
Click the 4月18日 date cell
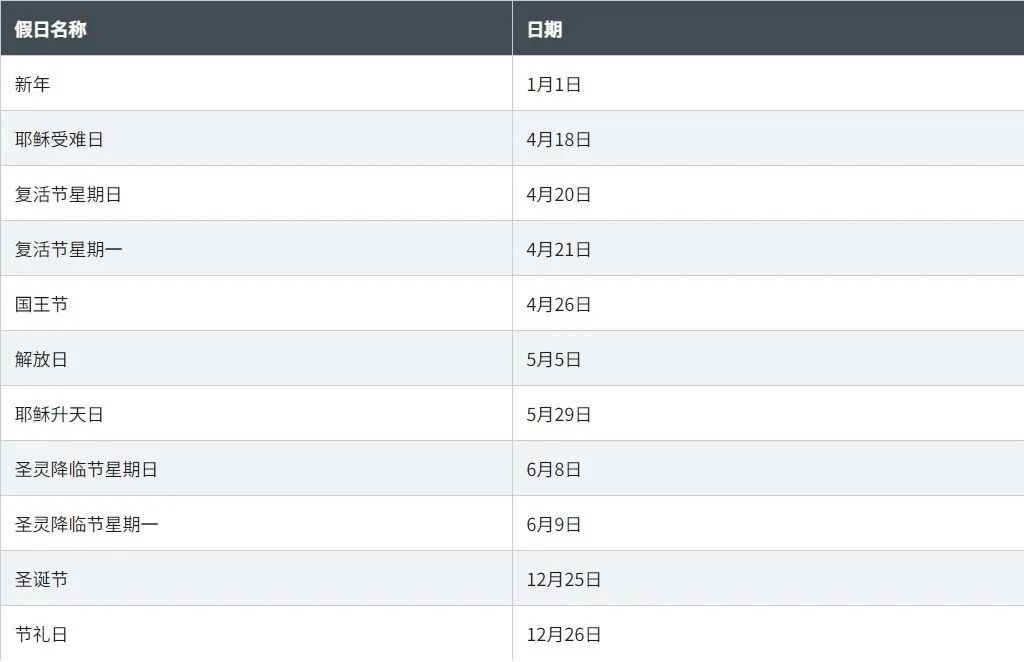(x=559, y=139)
